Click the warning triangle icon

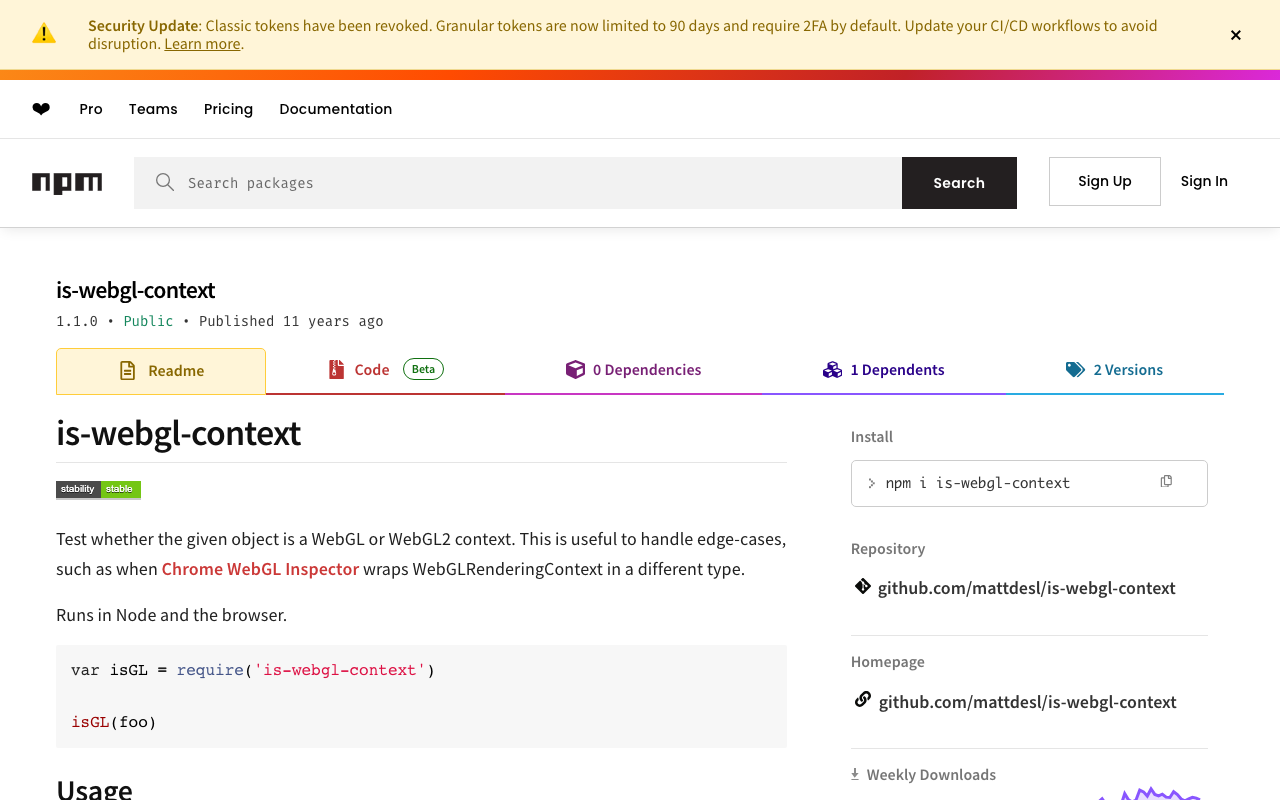click(44, 34)
